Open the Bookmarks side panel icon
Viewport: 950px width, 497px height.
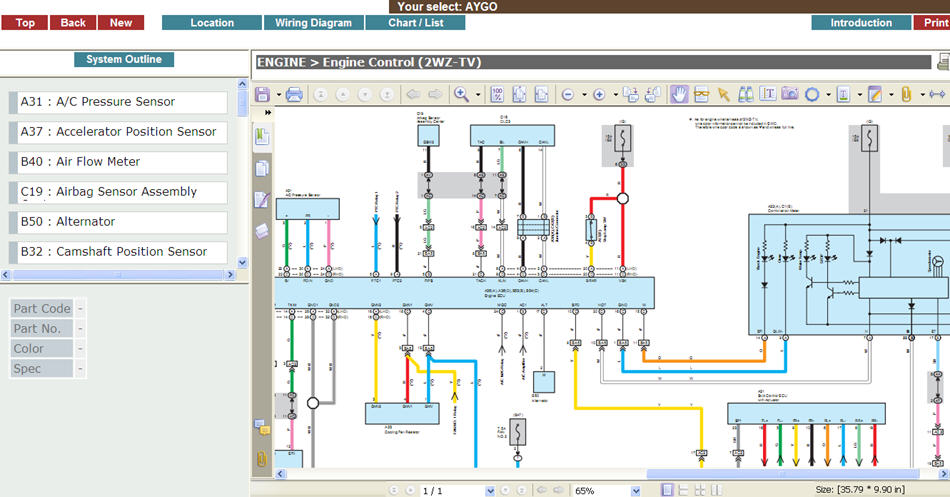click(262, 136)
